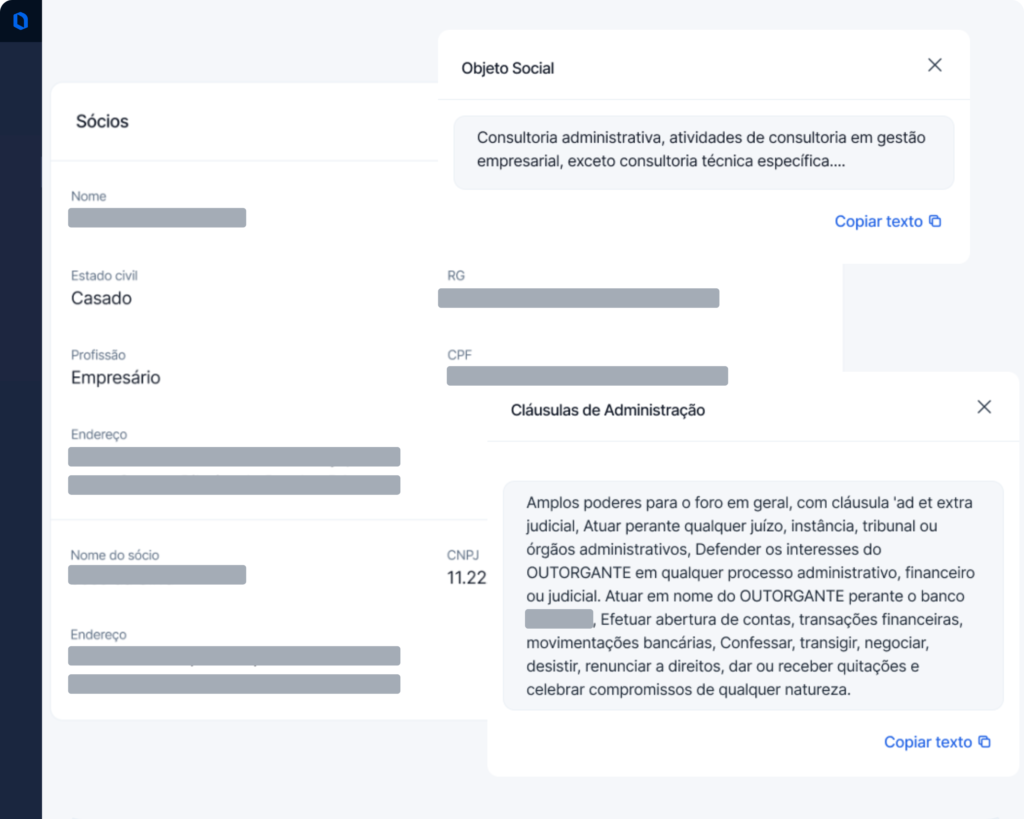Click the Profissão label

tap(98, 355)
